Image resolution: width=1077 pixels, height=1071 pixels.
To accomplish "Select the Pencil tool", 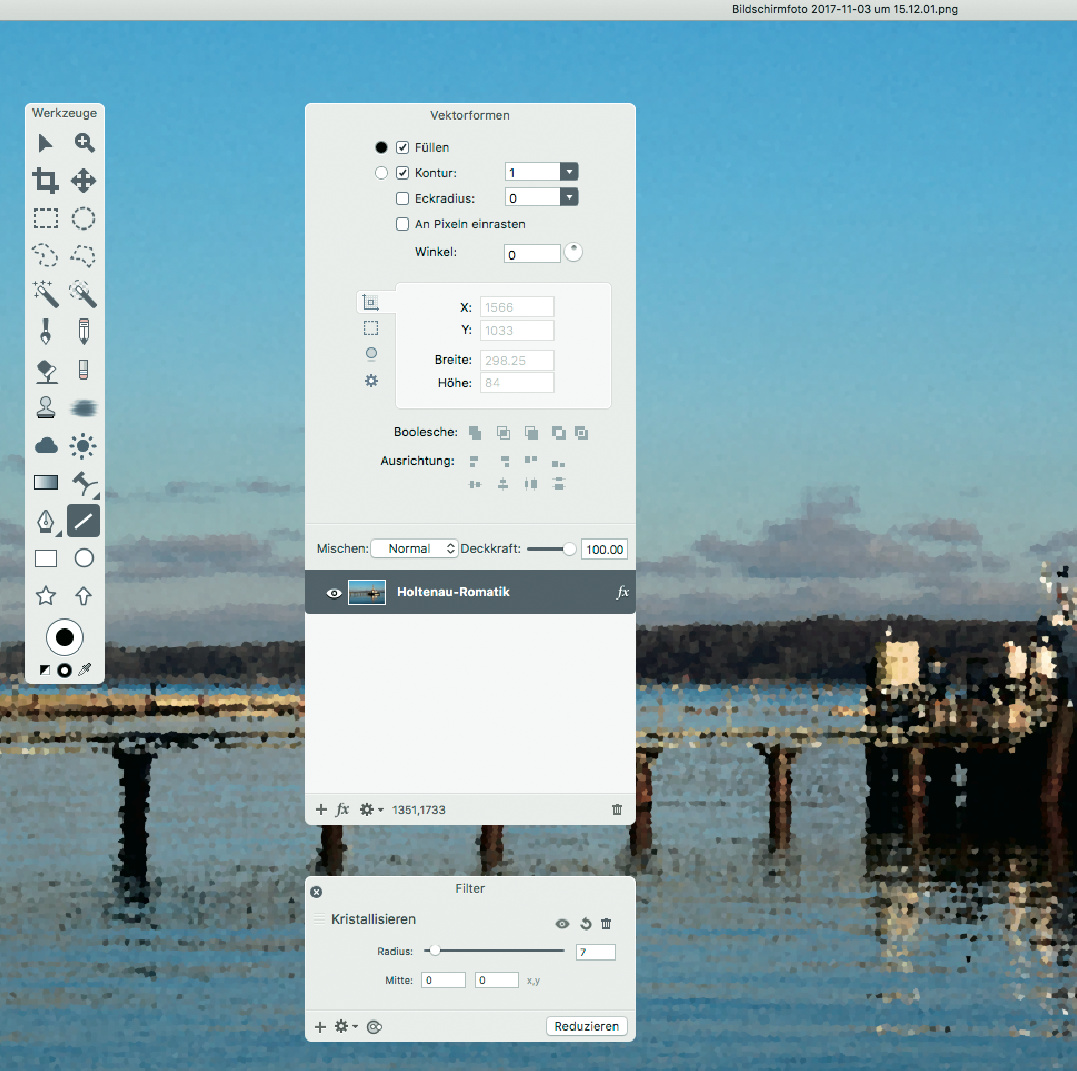I will (83, 331).
